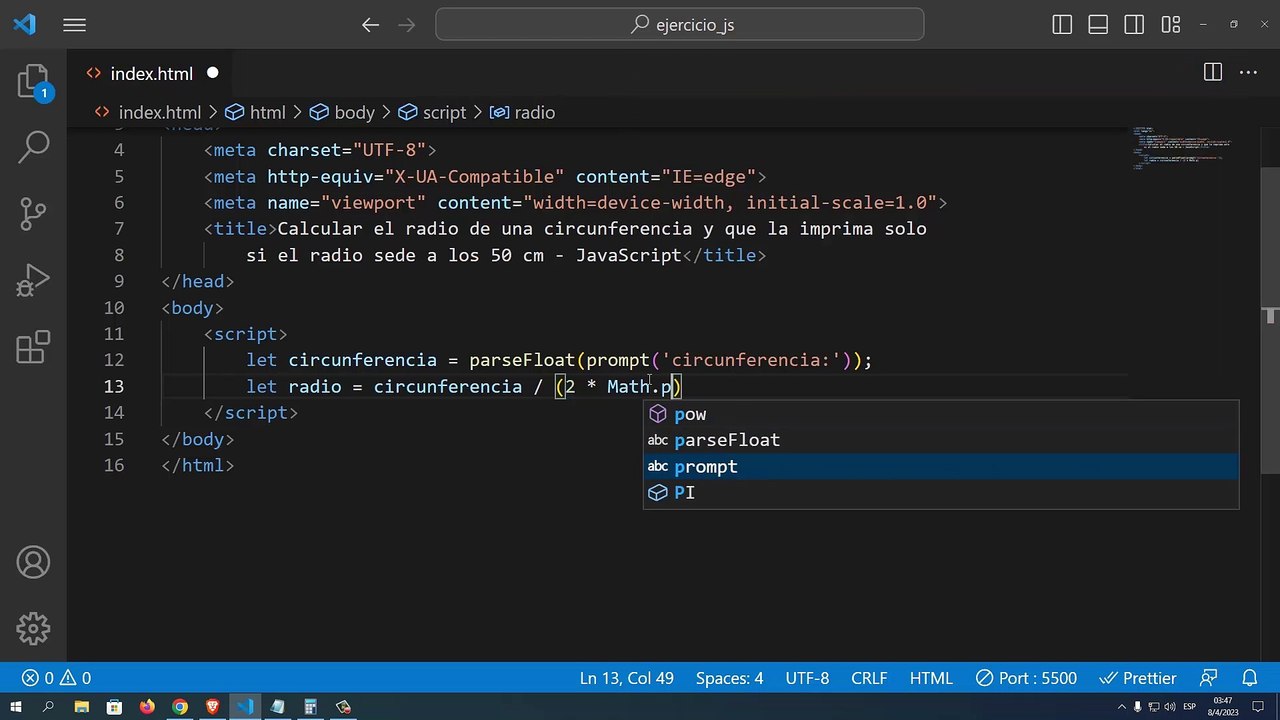
Task: Click 'circunferencia' variable on line 13
Action: [448, 387]
